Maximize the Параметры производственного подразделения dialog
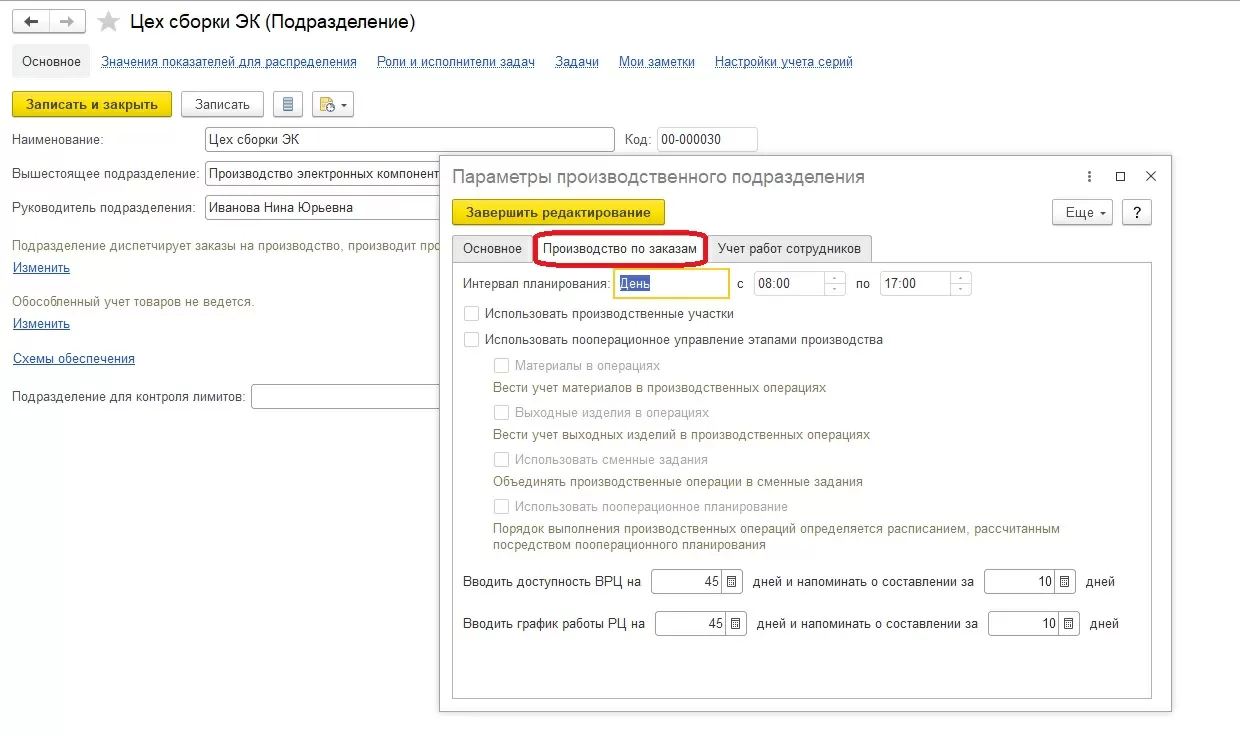 [1120, 176]
